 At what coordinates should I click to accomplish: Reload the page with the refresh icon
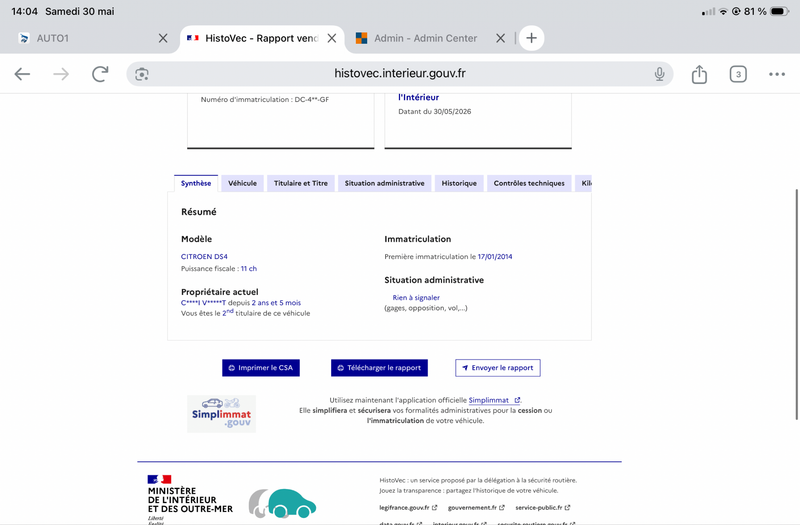(x=101, y=74)
